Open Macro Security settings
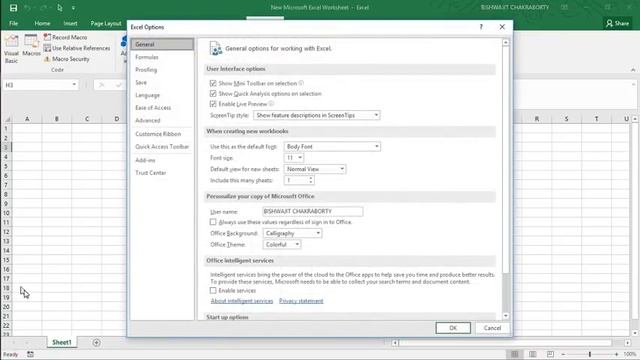This screenshot has height=360, width=640. pos(67,59)
